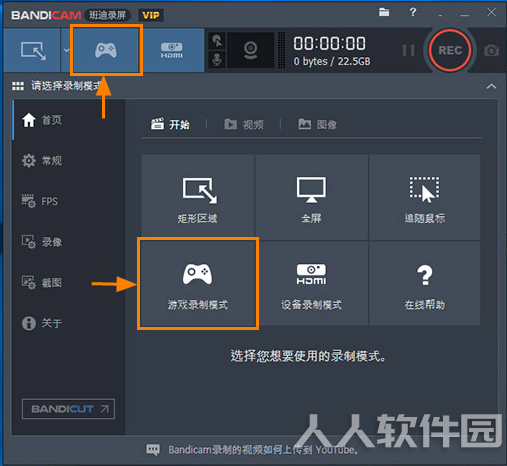Click the 0 bytes / 22.5GB storage text
Viewport: 507px width, 466px height.
pos(332,61)
